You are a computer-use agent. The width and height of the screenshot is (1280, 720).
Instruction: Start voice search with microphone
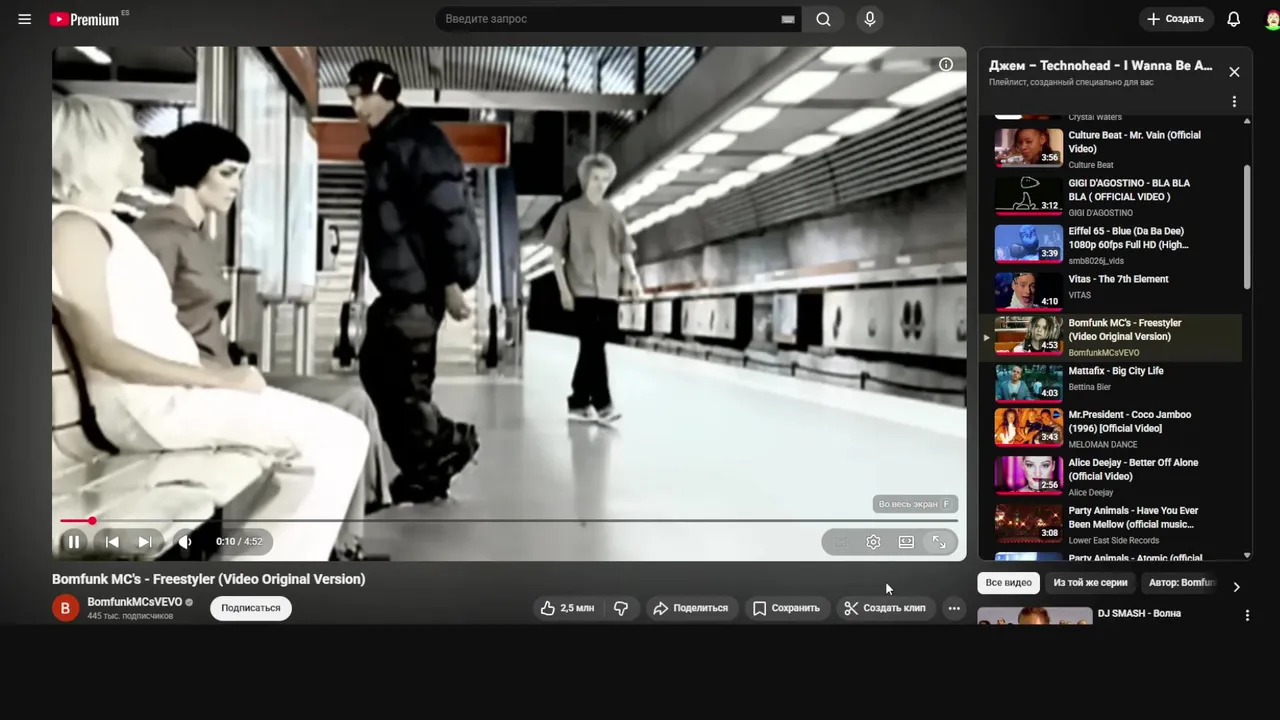870,19
